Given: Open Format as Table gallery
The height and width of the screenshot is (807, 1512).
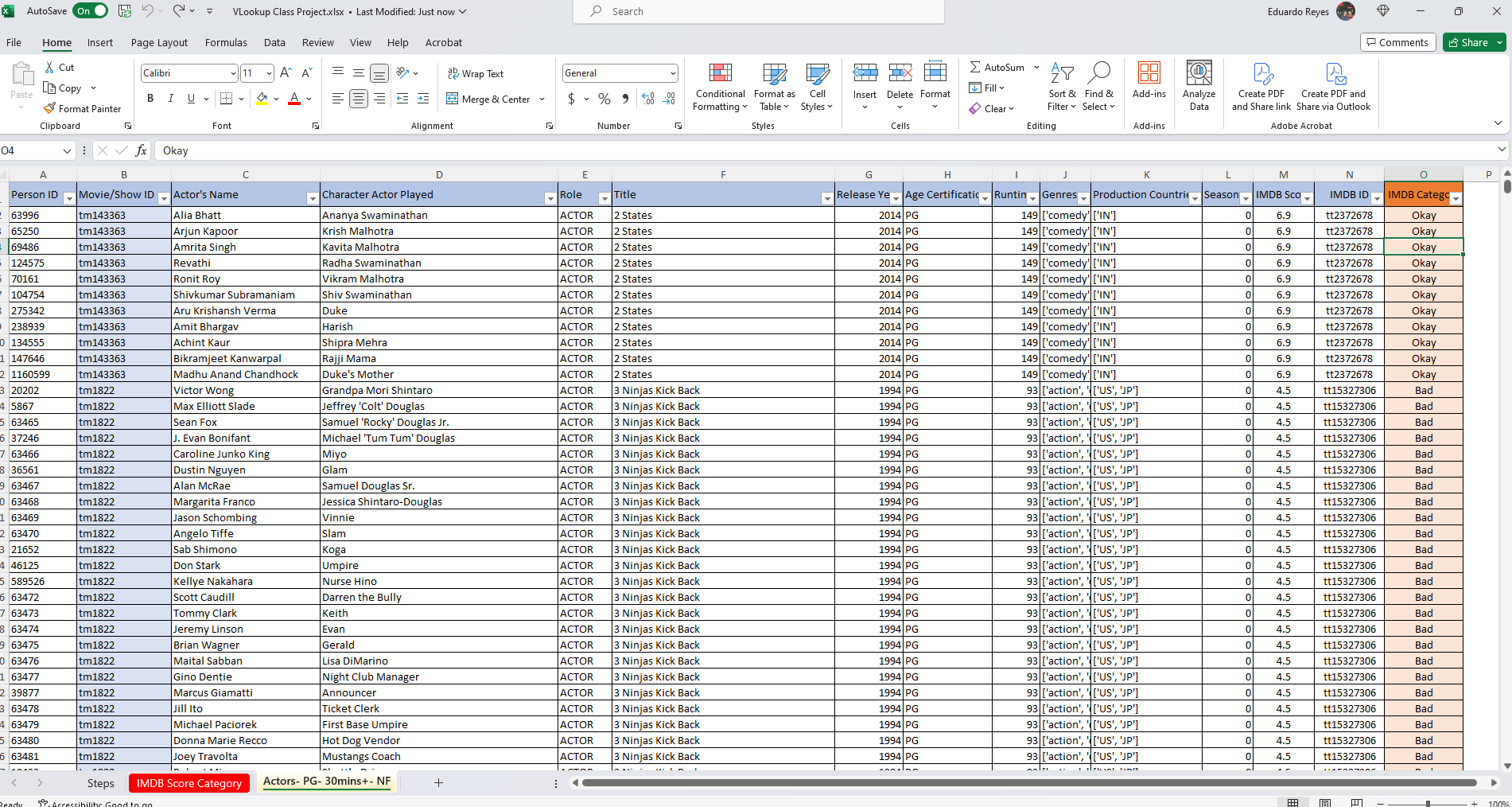Looking at the screenshot, I should pos(774,87).
